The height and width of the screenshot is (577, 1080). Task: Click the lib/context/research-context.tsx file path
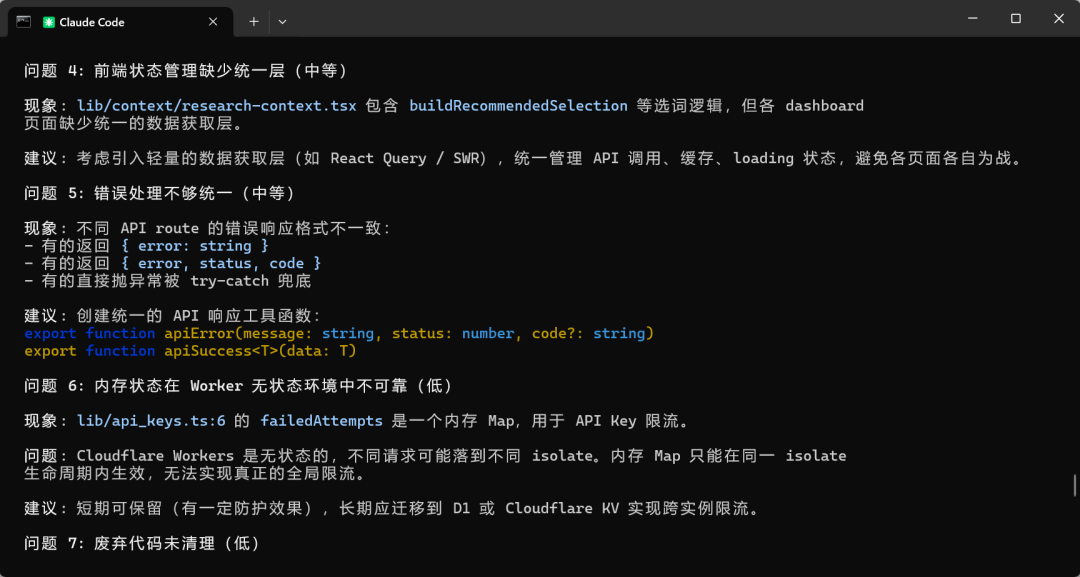click(x=217, y=106)
